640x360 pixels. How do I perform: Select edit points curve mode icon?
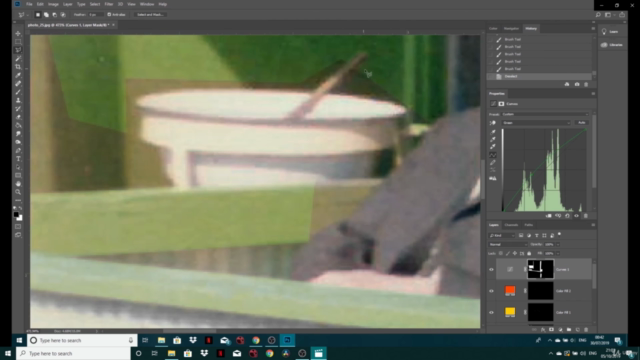pyautogui.click(x=493, y=155)
